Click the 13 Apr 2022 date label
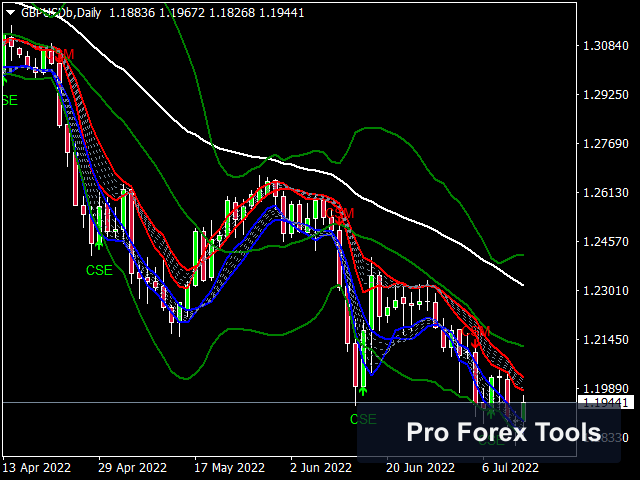 click(x=37, y=467)
